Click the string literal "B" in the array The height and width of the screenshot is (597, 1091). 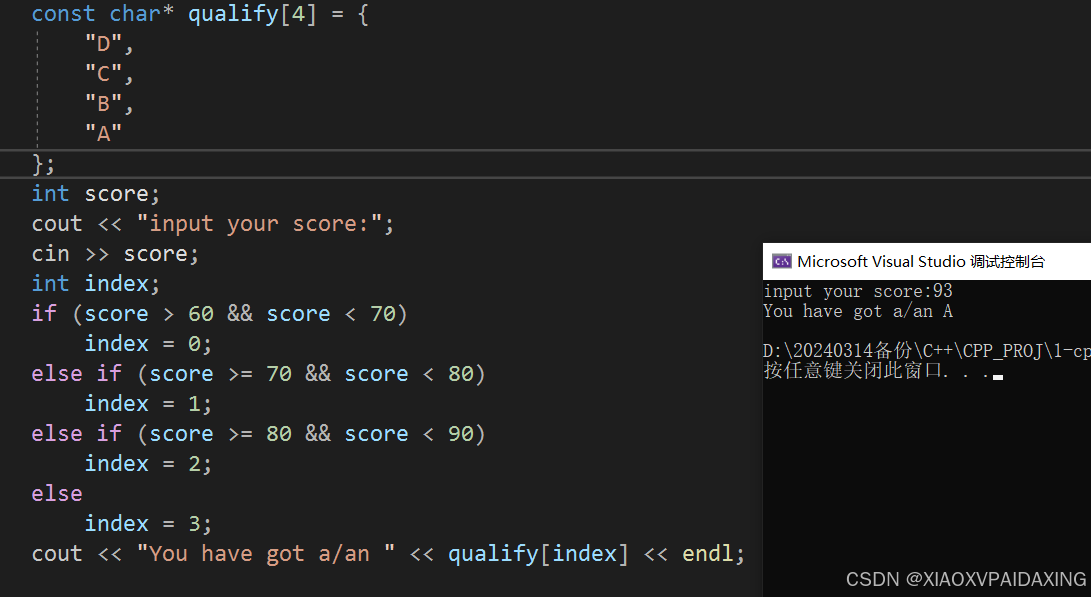coord(104,104)
